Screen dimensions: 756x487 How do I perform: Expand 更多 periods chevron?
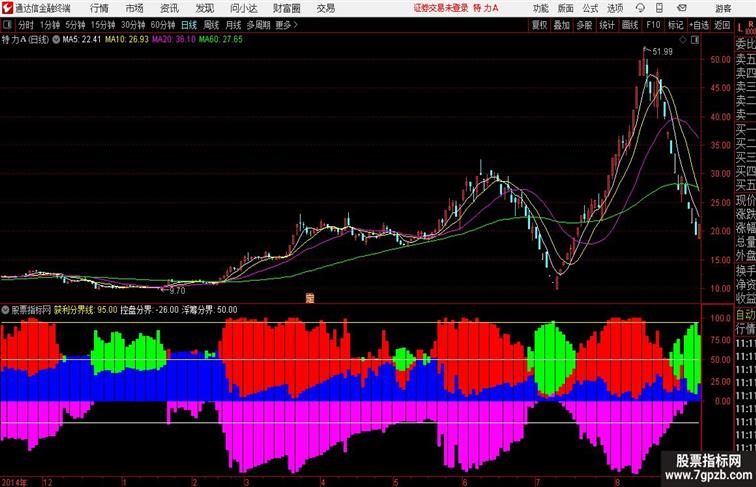(296, 25)
